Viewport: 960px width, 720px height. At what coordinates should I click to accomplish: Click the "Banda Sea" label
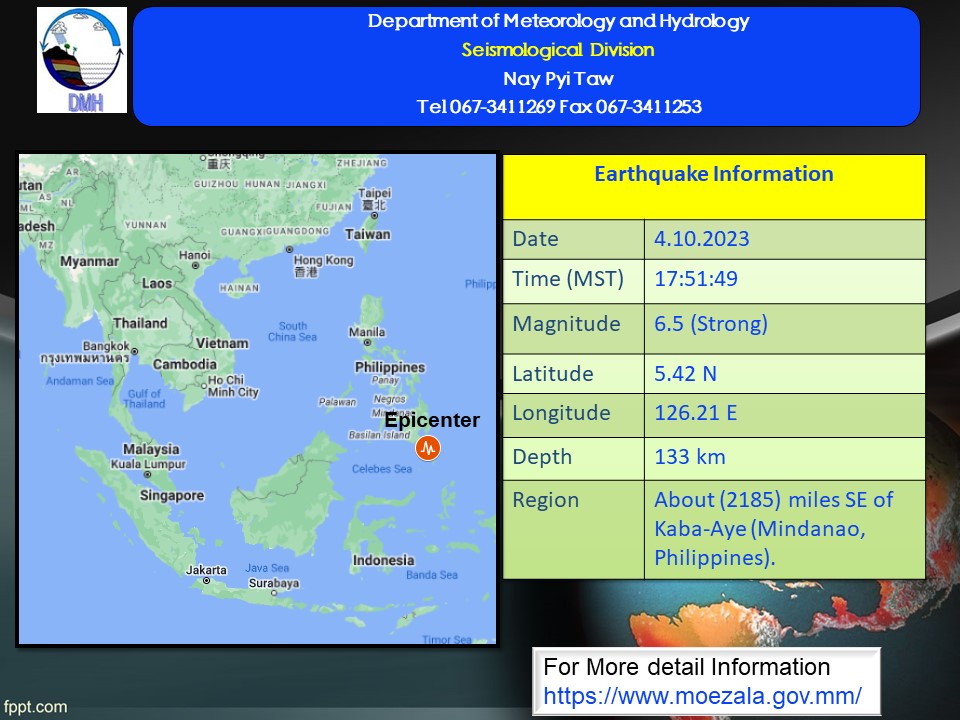(432, 575)
